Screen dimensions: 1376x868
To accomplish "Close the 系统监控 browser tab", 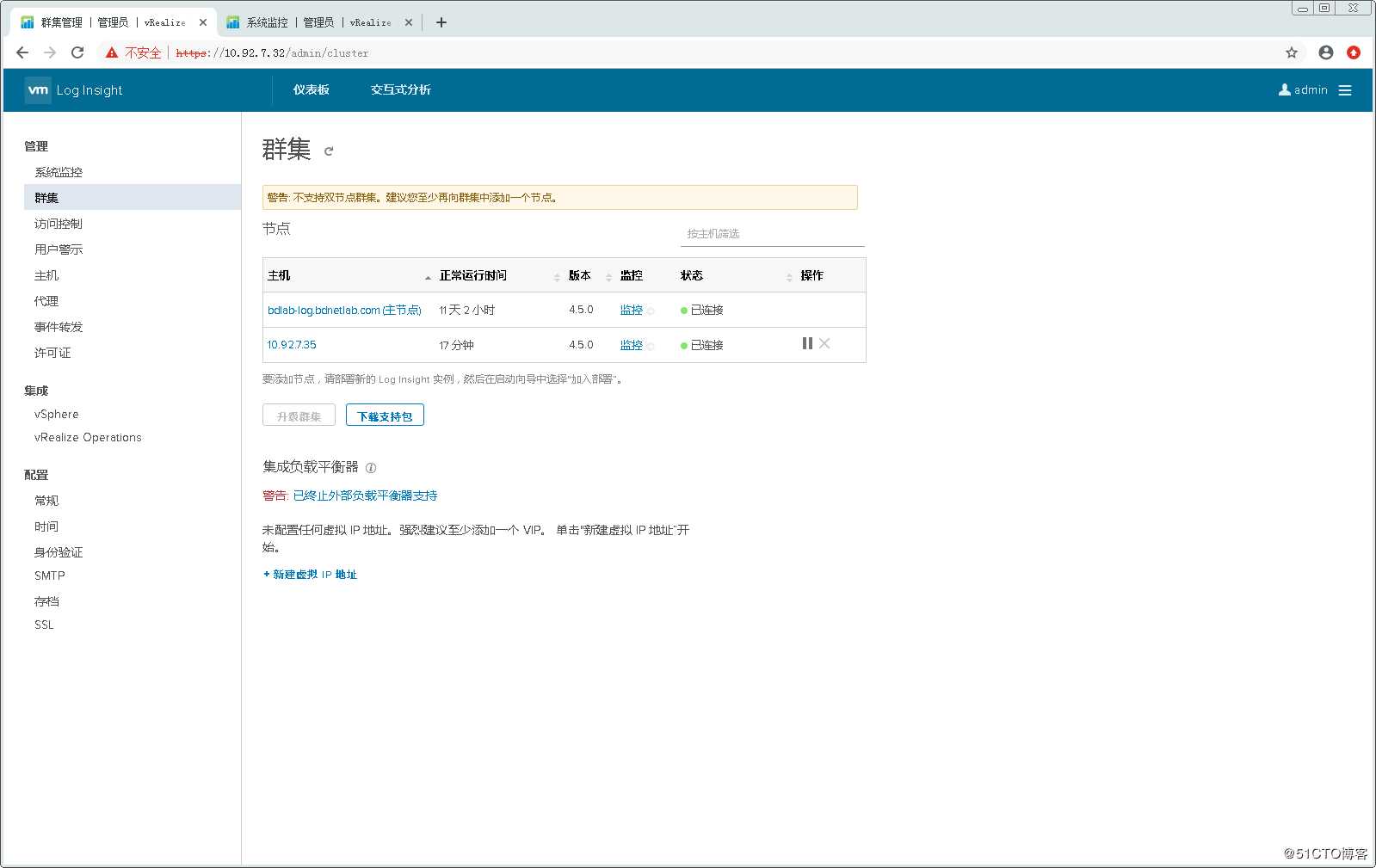I will [x=409, y=22].
